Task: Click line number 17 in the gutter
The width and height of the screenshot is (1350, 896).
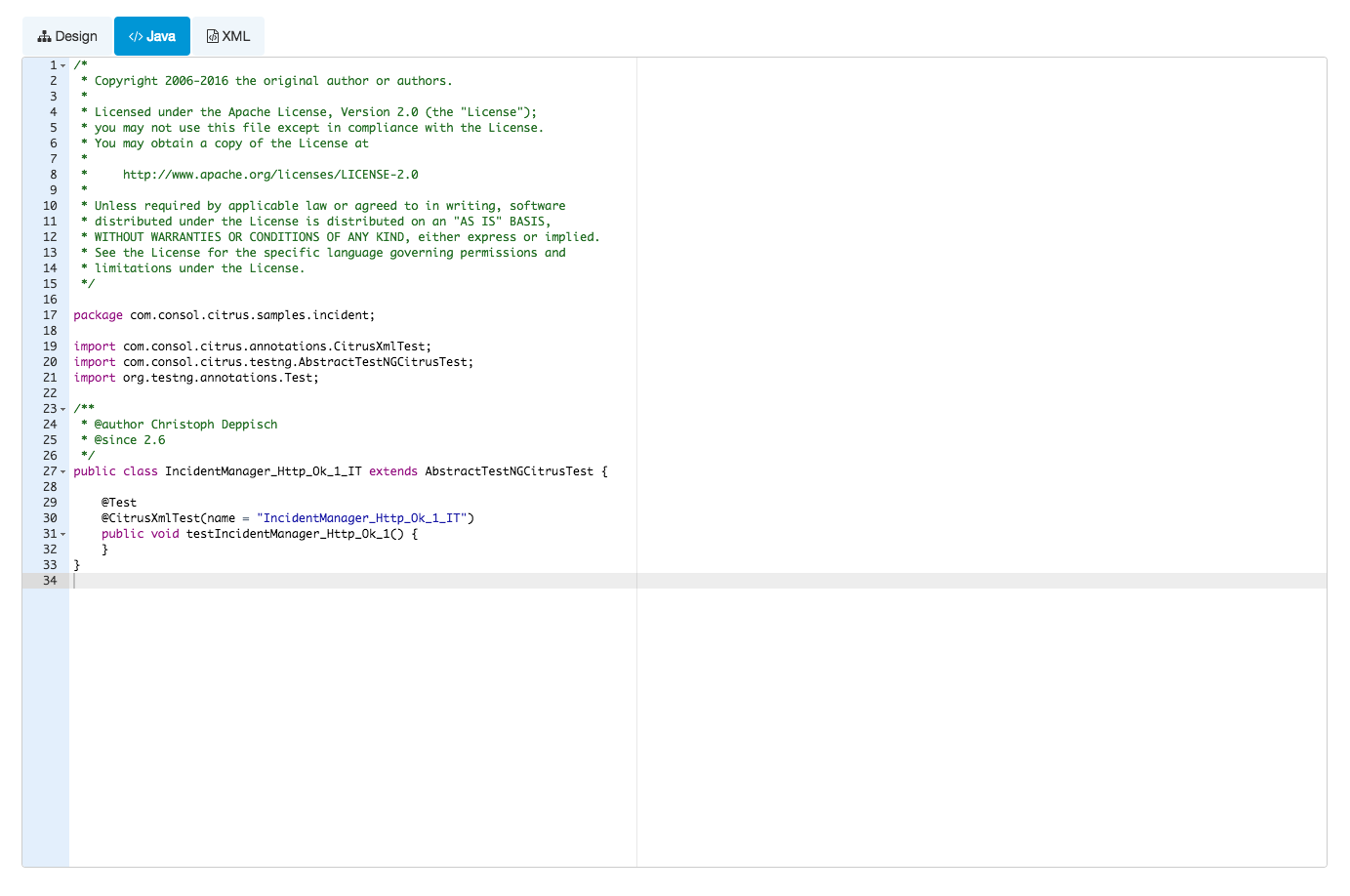Action: [x=50, y=315]
